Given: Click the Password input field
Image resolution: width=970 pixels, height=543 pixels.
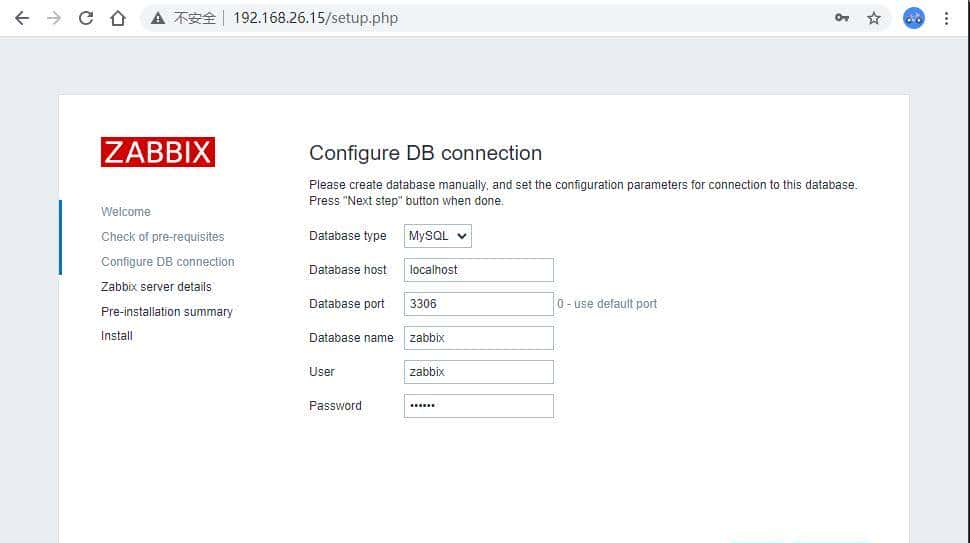Looking at the screenshot, I should pyautogui.click(x=479, y=406).
